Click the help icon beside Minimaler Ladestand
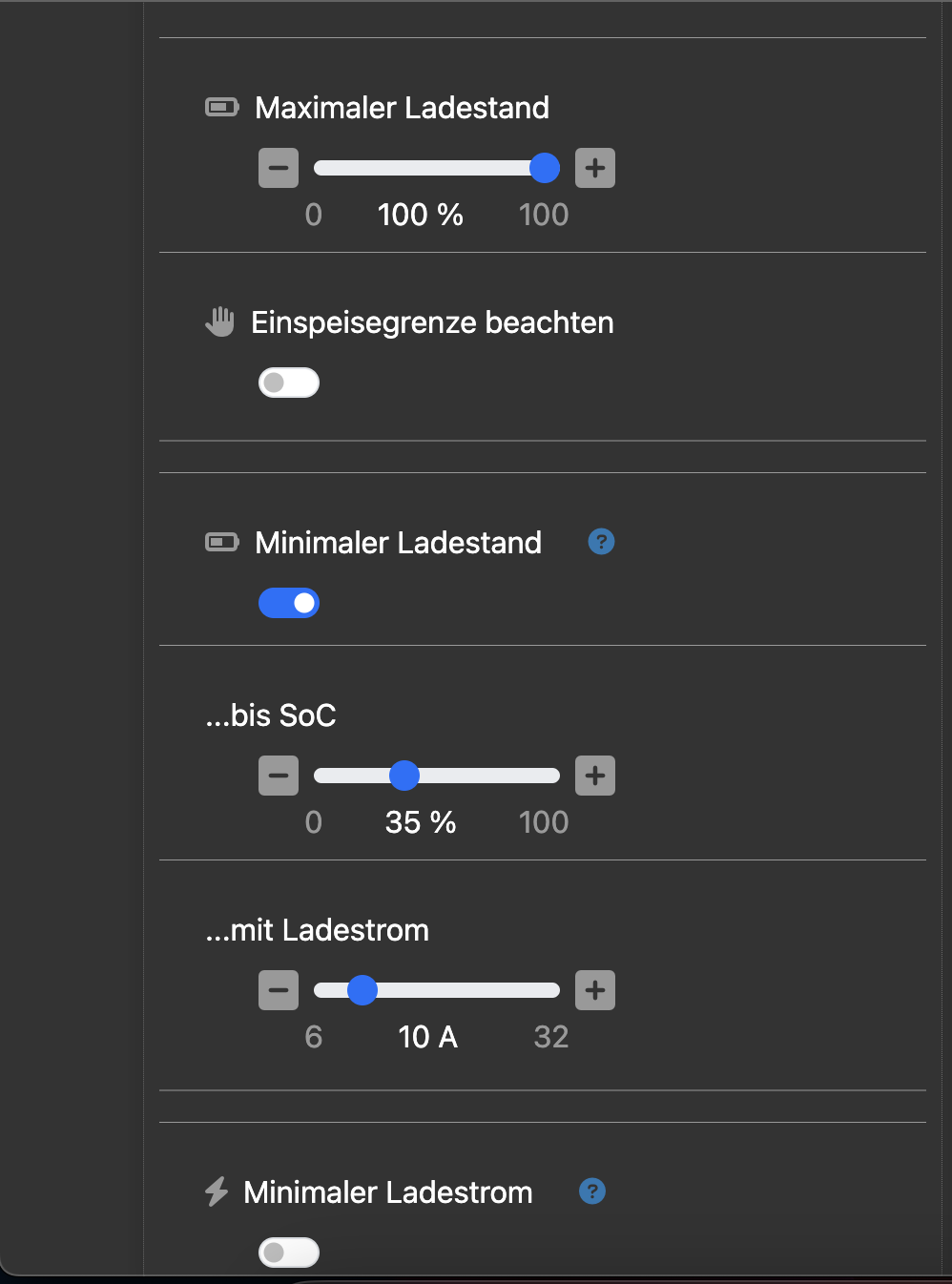Image resolution: width=952 pixels, height=1284 pixels. 601,542
